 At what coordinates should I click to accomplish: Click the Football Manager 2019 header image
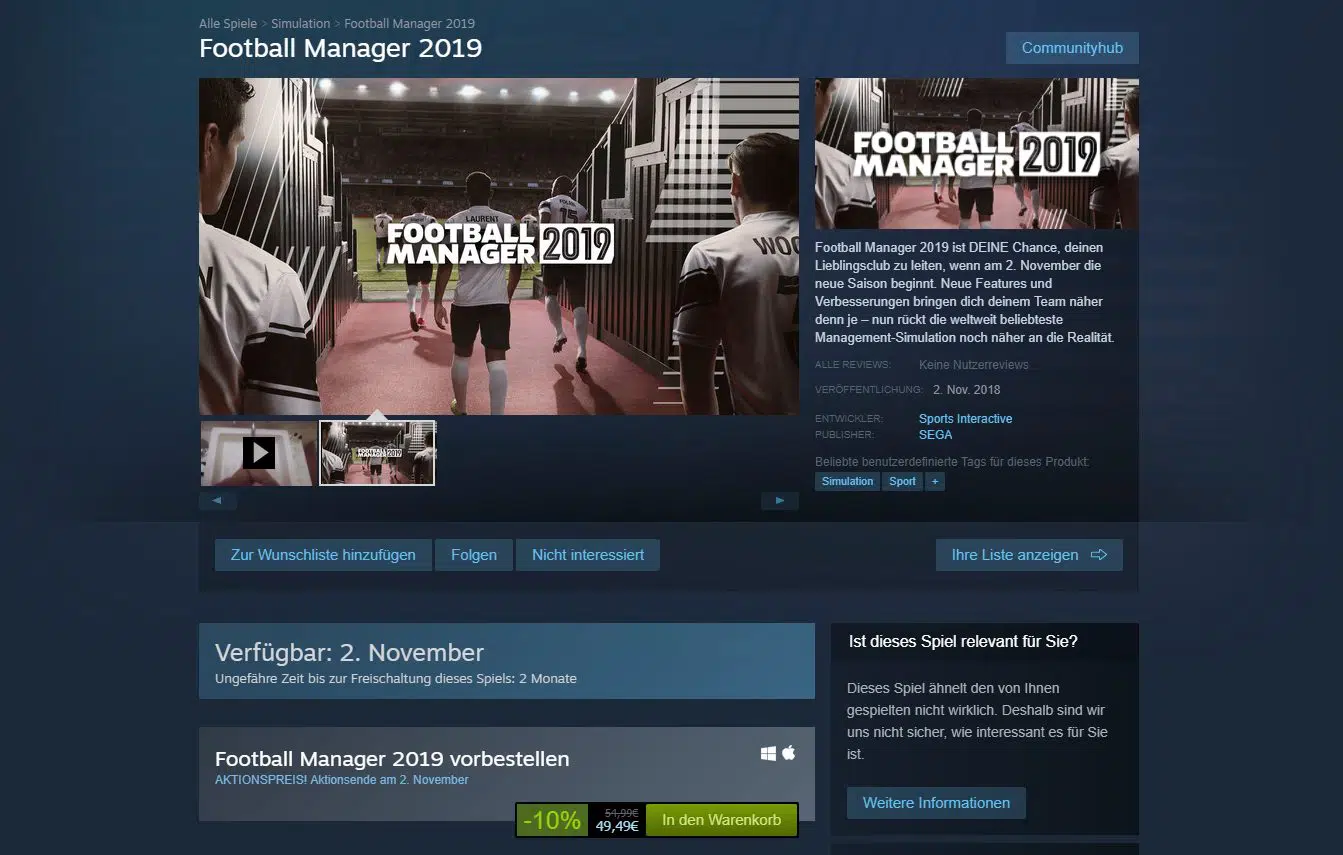[x=976, y=154]
